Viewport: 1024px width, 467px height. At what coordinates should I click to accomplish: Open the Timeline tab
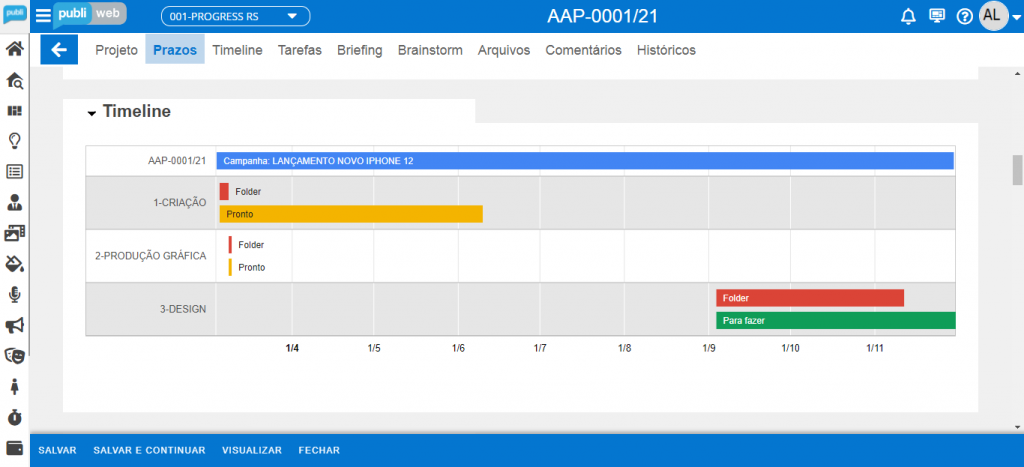237,50
